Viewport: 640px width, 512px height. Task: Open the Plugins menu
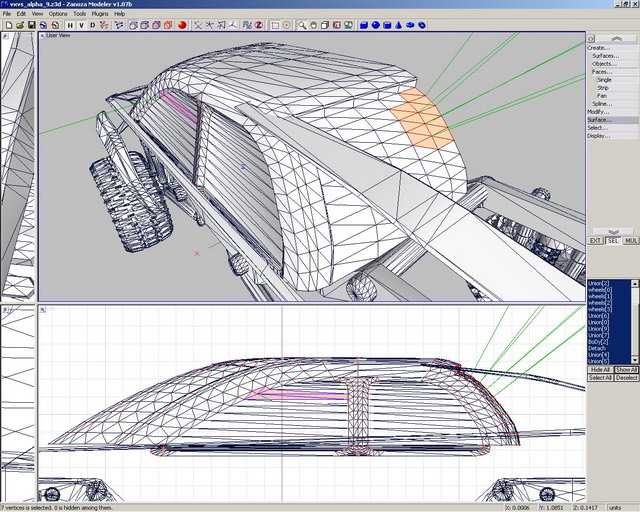100,14
